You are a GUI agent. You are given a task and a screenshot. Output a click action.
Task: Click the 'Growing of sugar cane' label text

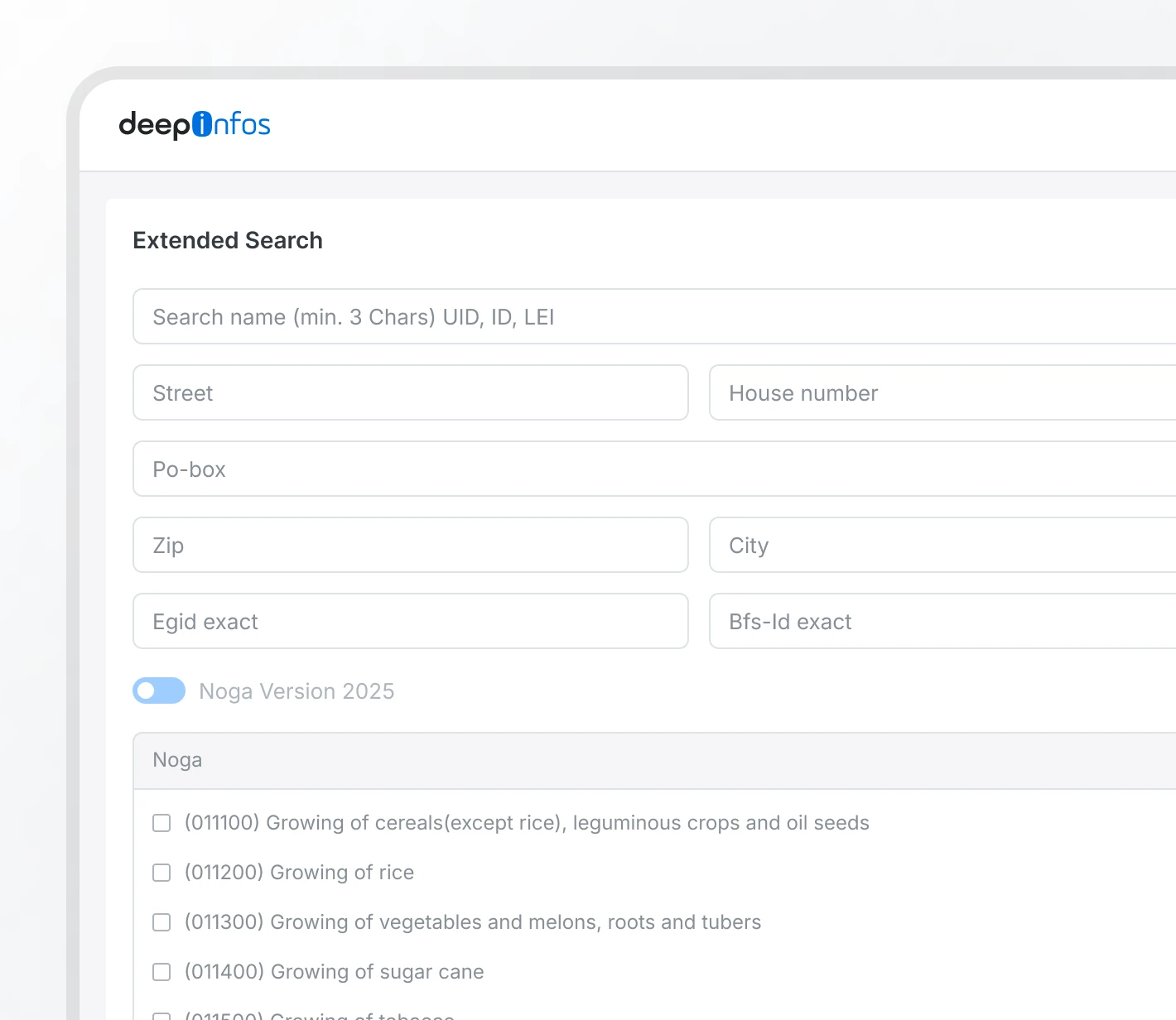tap(377, 972)
